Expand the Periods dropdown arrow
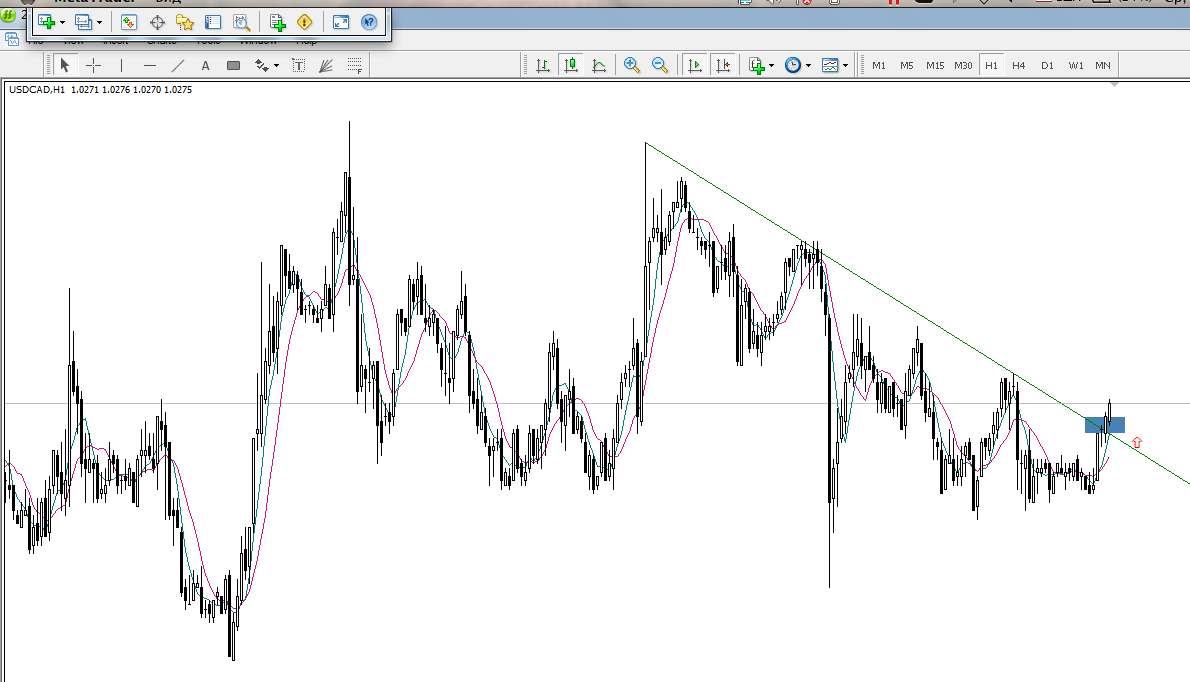Viewport: 1190px width, 682px height. [808, 66]
